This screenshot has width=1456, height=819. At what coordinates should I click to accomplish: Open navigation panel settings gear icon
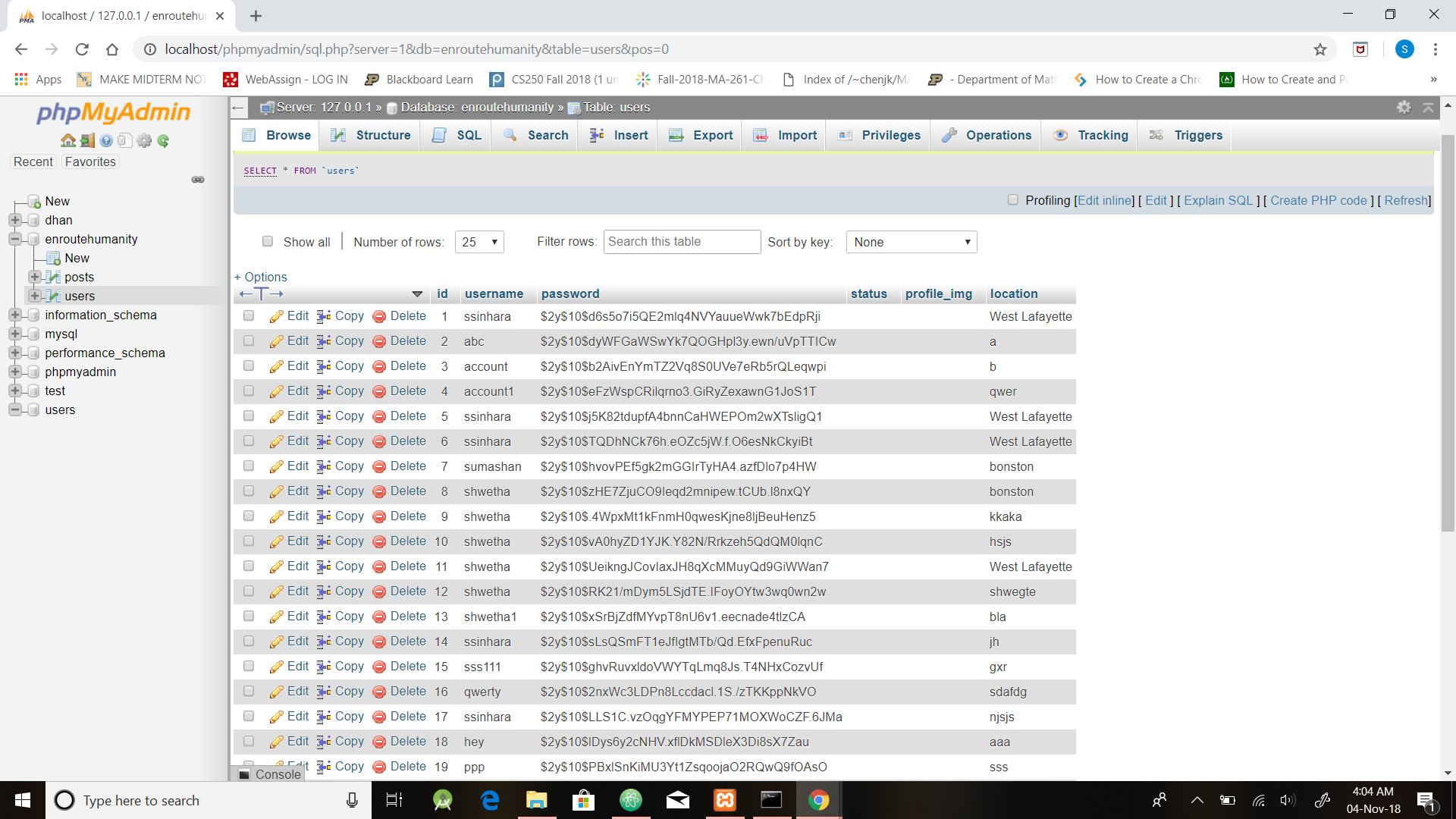144,140
